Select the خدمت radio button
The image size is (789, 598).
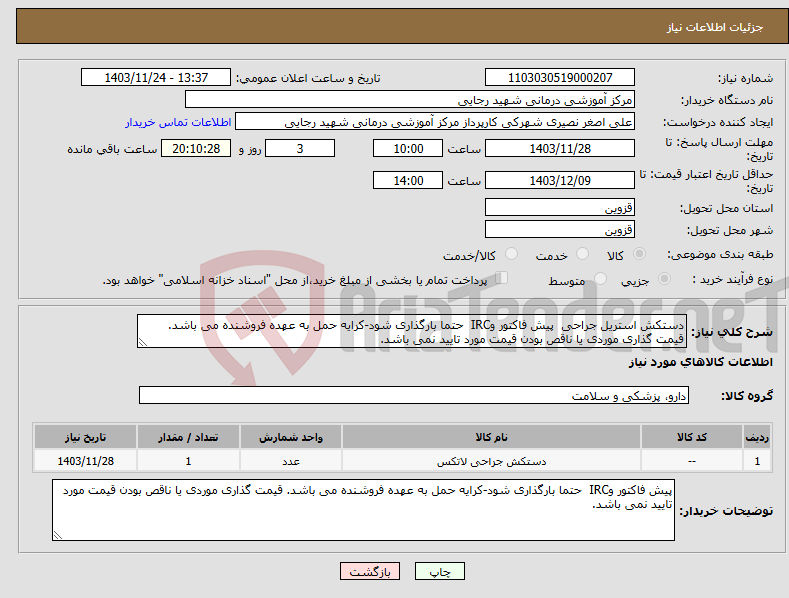coord(582,254)
